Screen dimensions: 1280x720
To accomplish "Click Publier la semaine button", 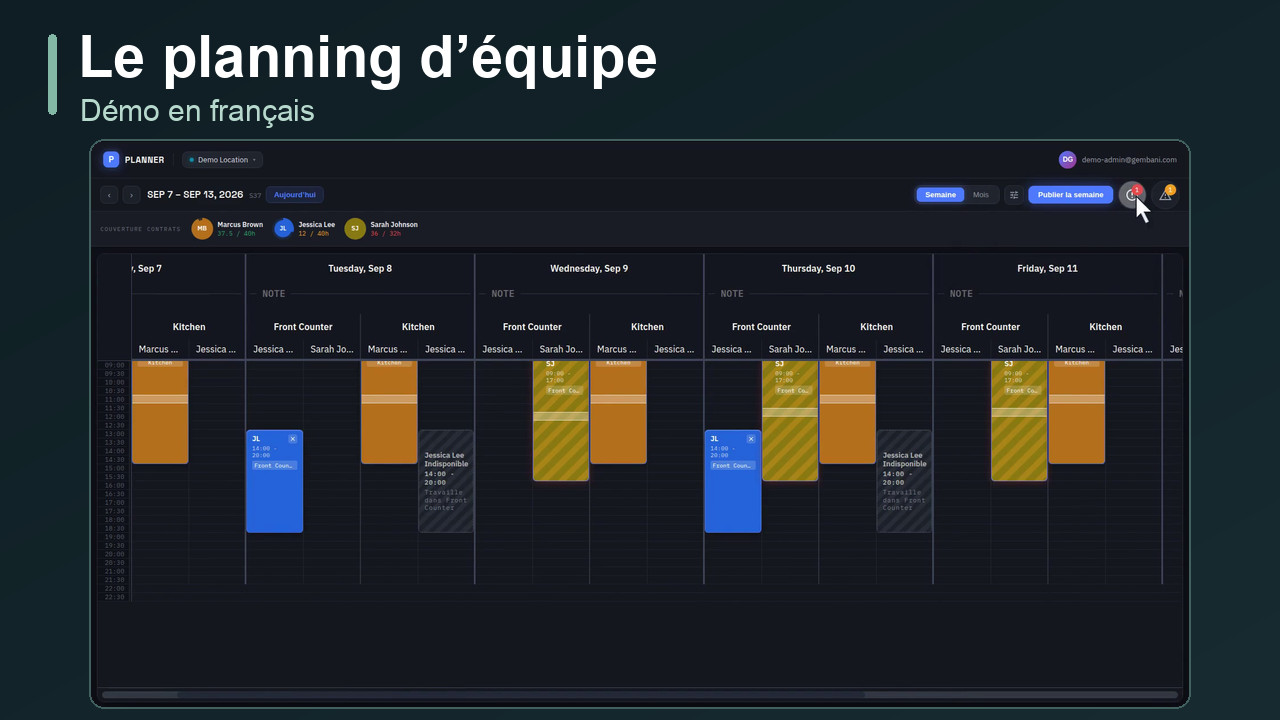I will (x=1070, y=195).
